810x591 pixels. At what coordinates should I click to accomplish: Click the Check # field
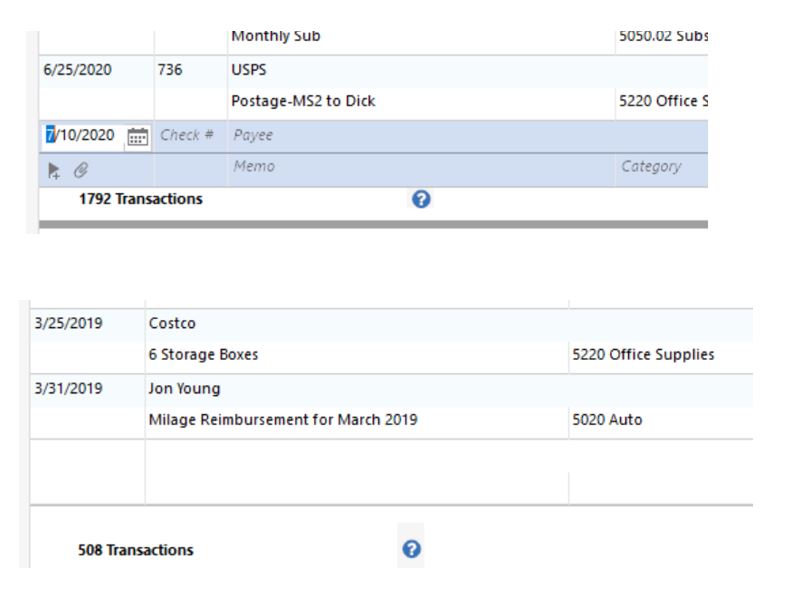(x=187, y=135)
